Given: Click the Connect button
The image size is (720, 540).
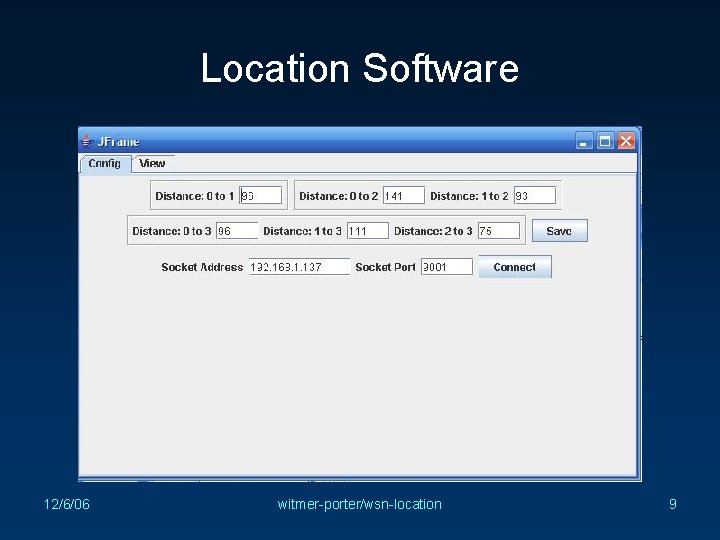Looking at the screenshot, I should click(x=515, y=267).
